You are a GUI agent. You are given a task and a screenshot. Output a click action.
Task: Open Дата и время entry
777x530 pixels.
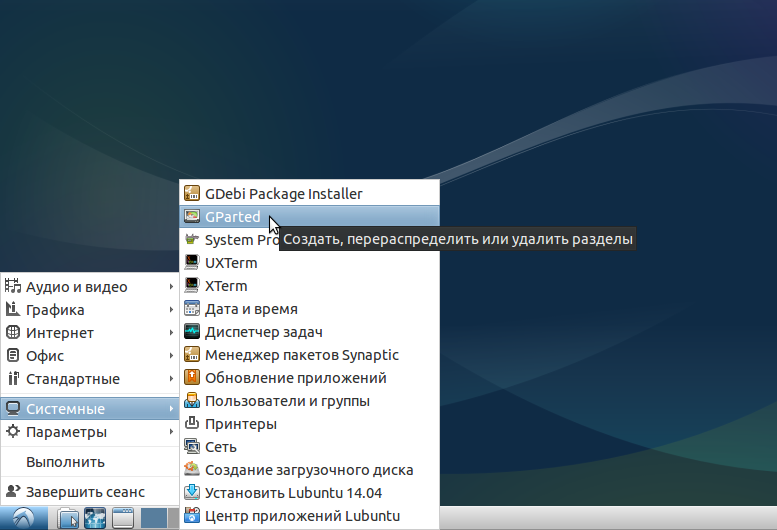[x=309, y=309]
